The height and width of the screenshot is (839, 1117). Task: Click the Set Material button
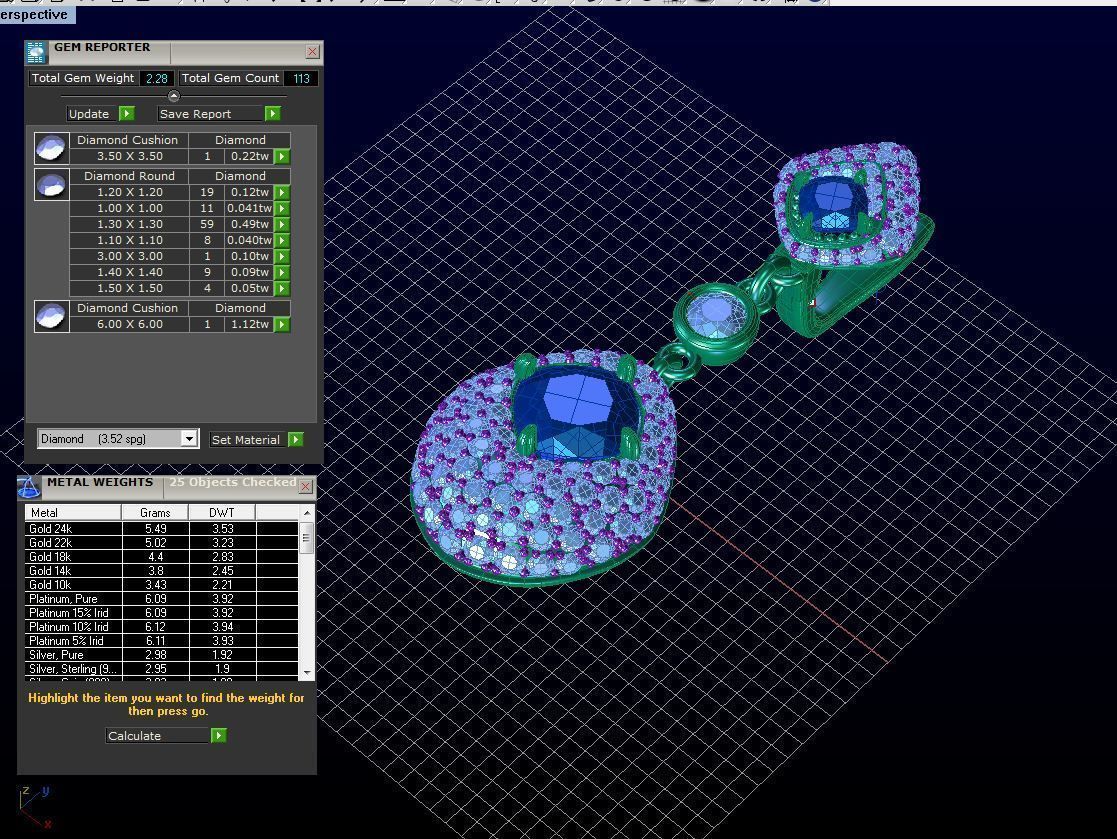point(256,439)
